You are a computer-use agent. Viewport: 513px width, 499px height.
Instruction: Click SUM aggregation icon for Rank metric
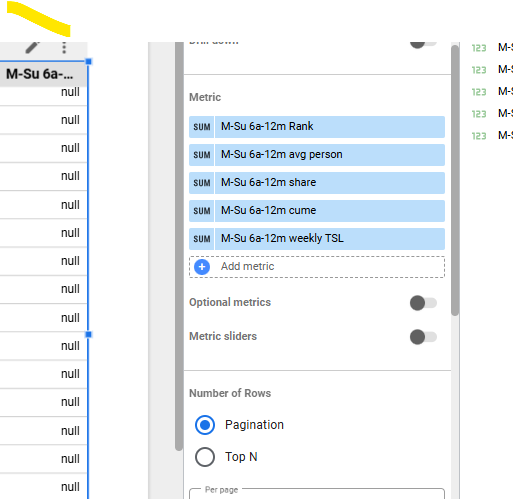pos(202,127)
